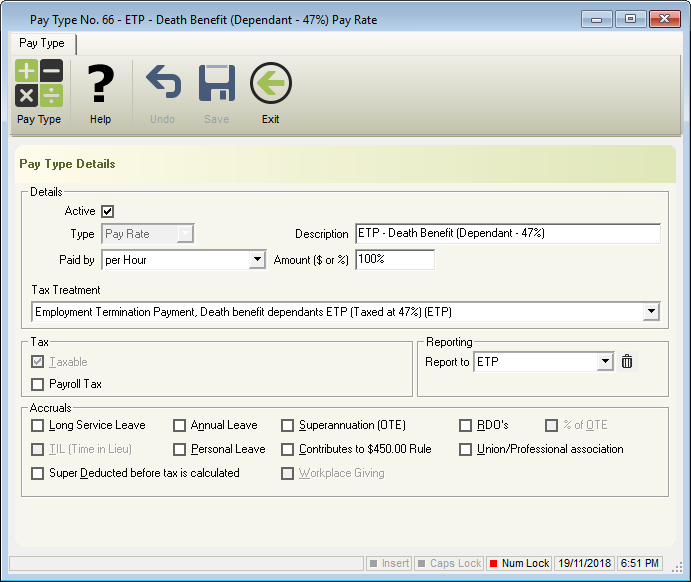Enable the Payroll Tax checkbox
This screenshot has width=691, height=582.
37,384
